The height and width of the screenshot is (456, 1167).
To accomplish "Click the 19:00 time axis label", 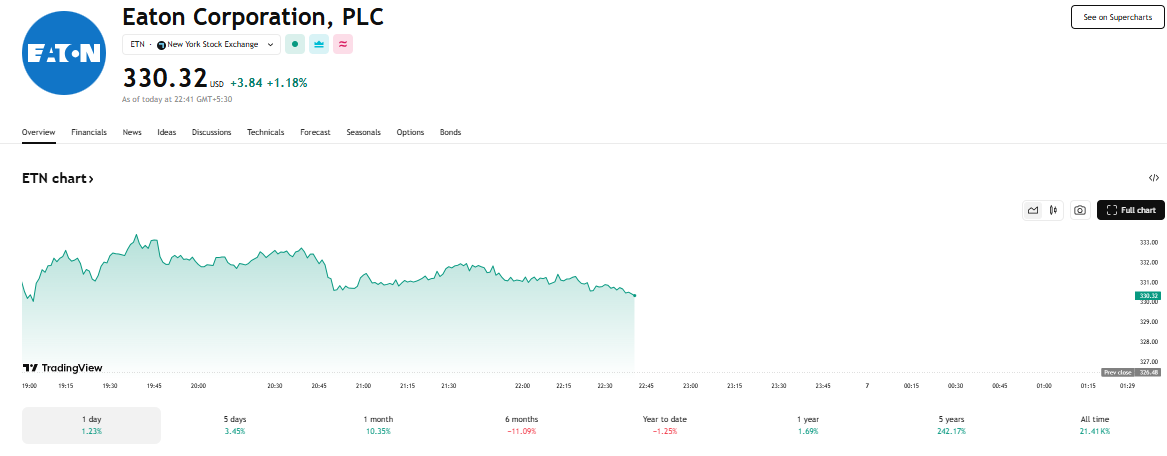I will point(31,386).
